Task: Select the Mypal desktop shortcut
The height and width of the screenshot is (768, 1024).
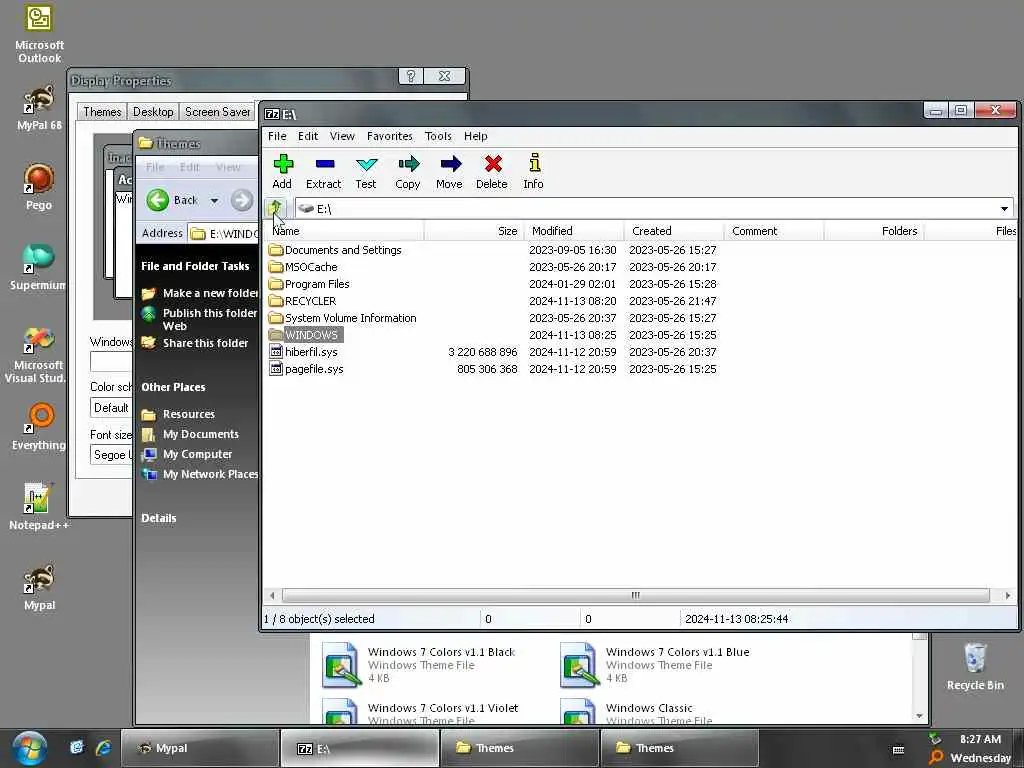Action: [x=39, y=587]
